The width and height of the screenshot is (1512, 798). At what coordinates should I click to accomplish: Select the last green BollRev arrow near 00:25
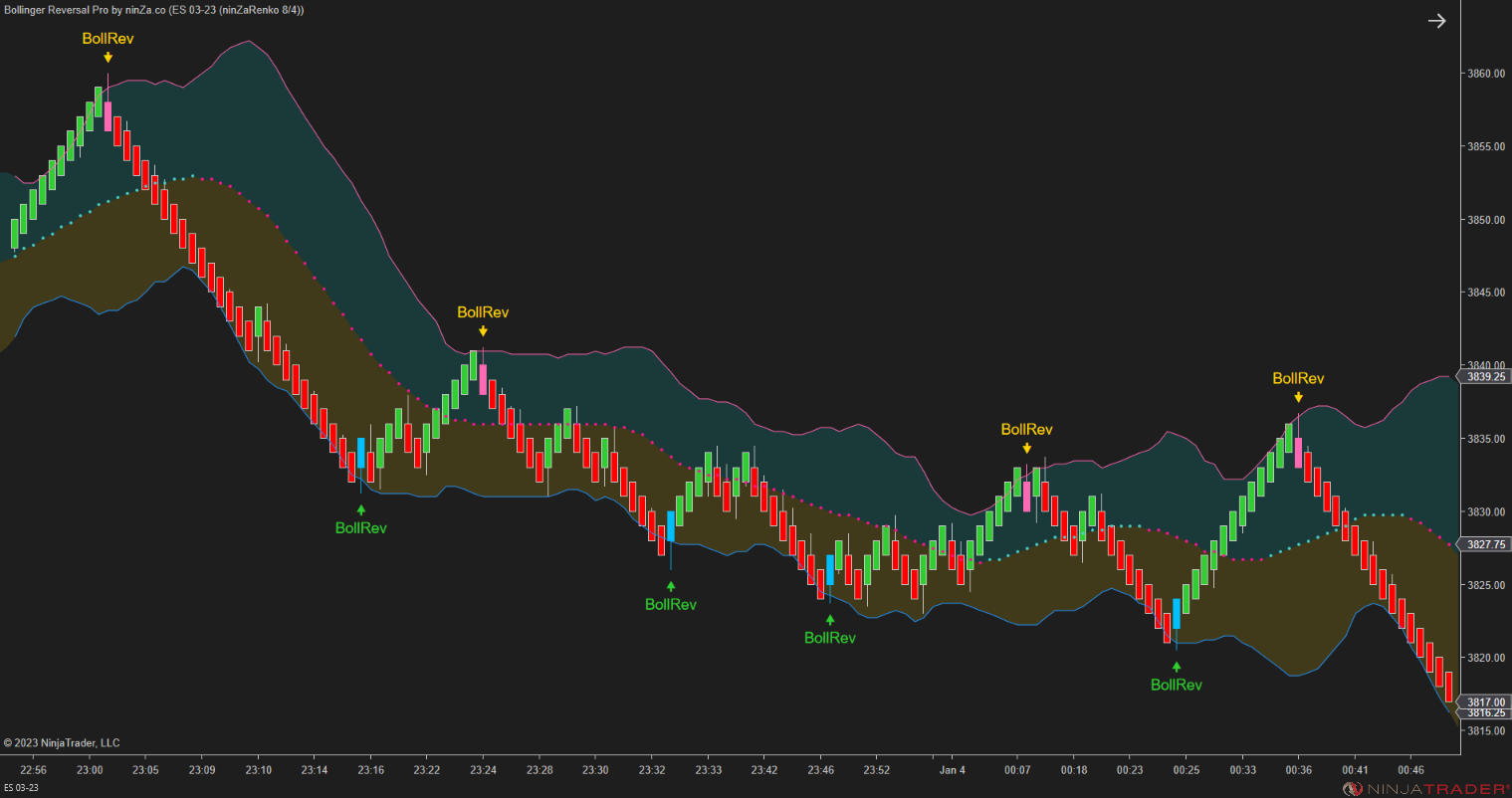point(1176,666)
